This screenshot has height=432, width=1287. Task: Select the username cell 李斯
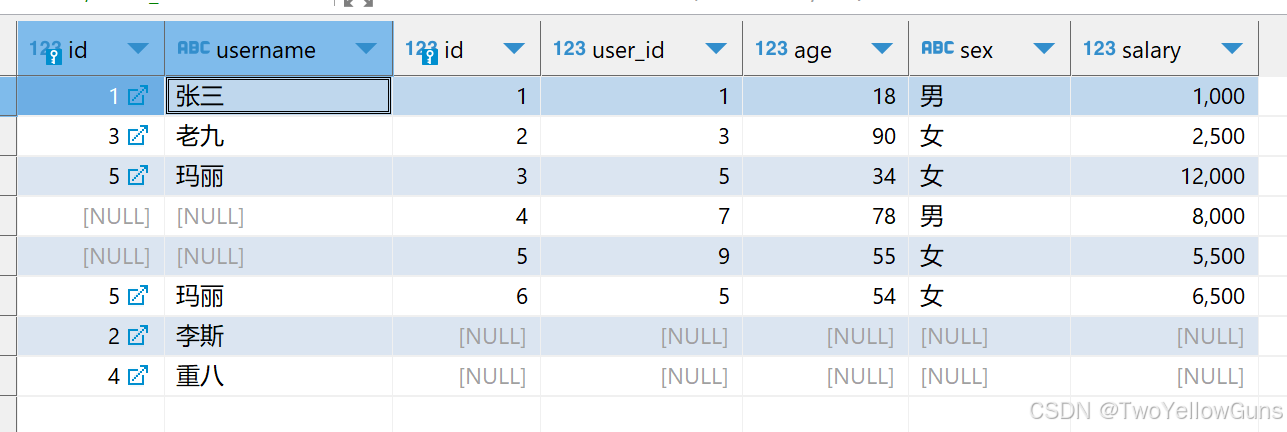tap(278, 336)
